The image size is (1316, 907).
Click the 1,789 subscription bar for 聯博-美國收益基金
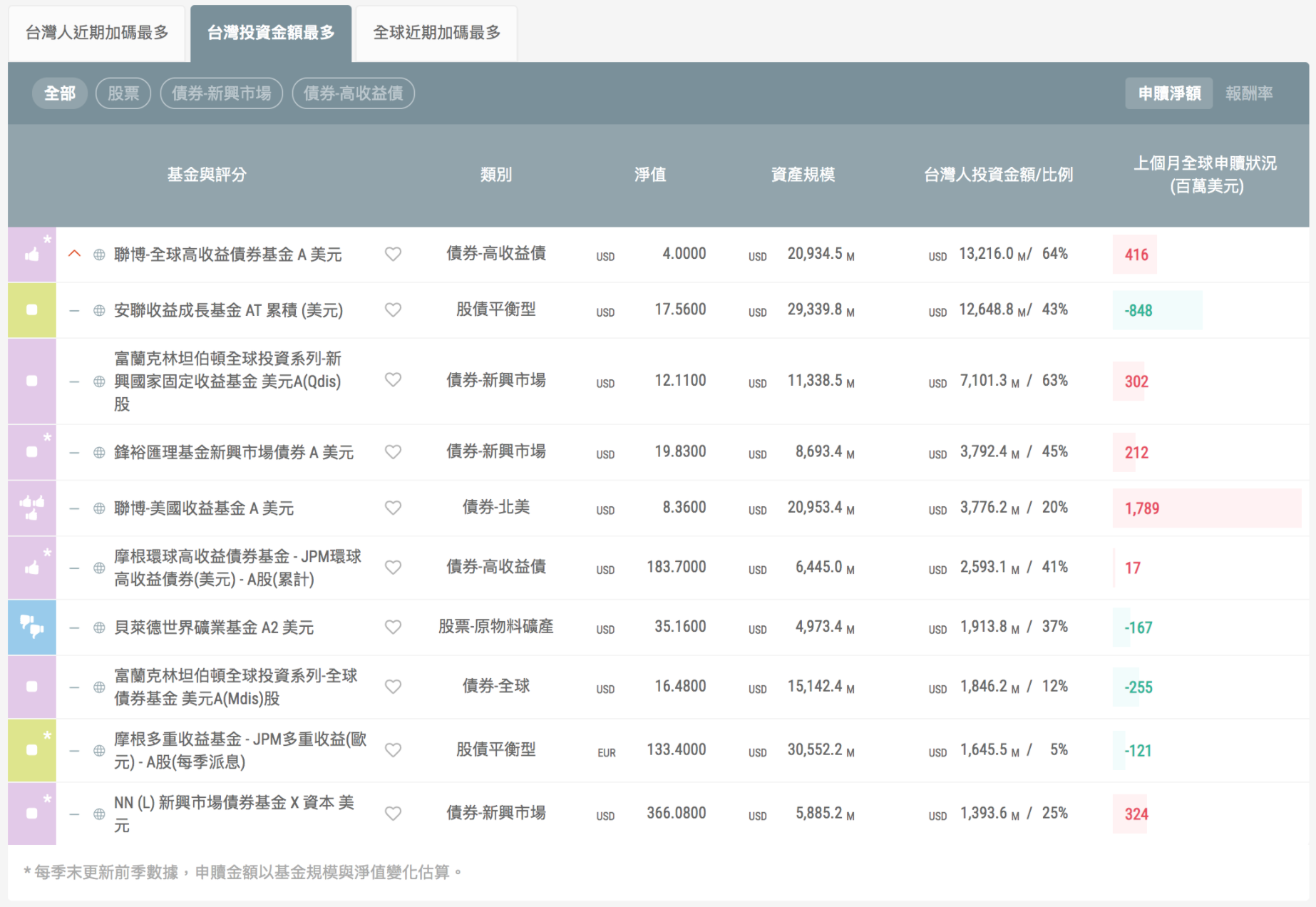(1206, 508)
